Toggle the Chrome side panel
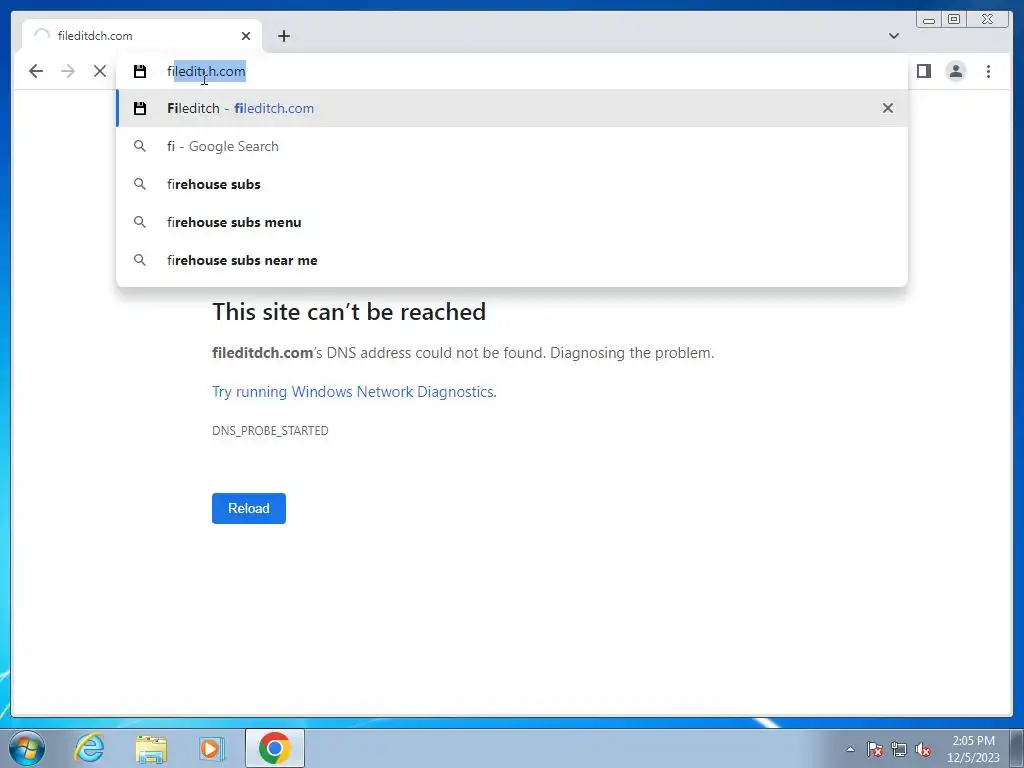 pyautogui.click(x=923, y=71)
